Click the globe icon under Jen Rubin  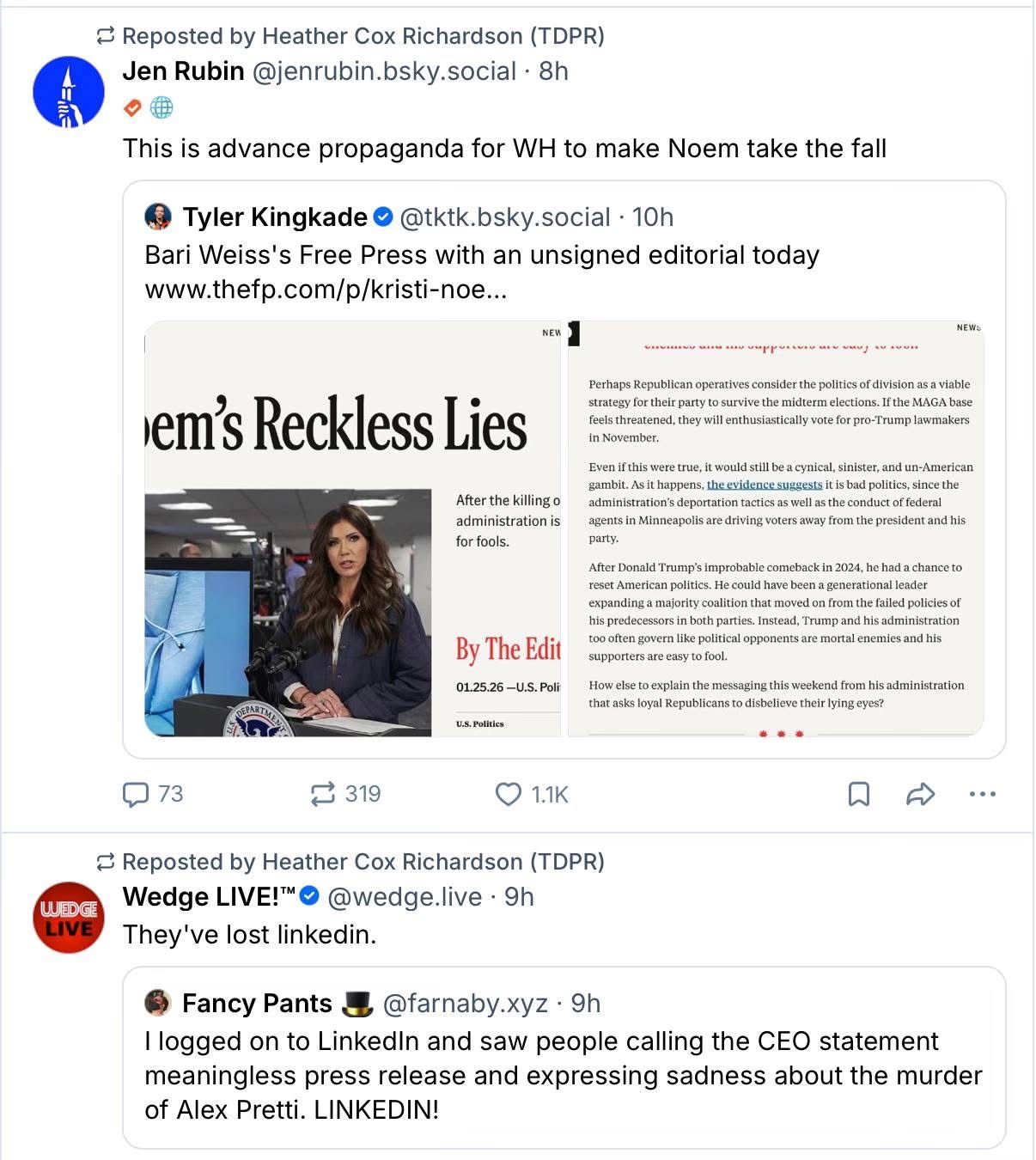161,107
